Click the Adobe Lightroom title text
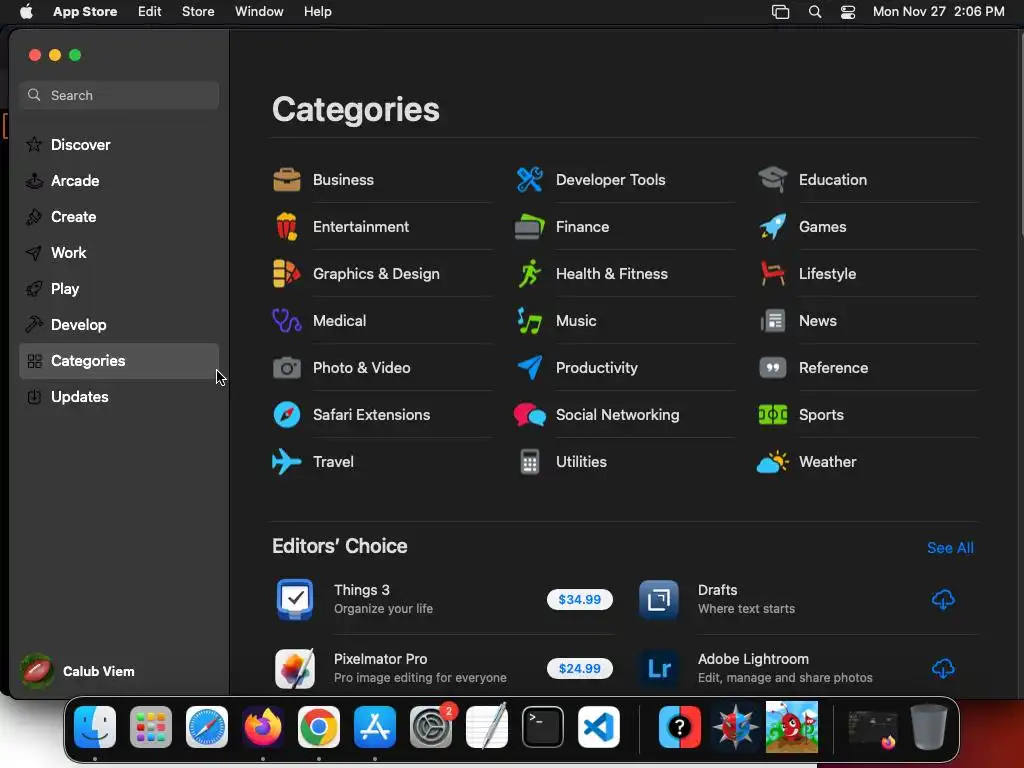 click(x=753, y=659)
